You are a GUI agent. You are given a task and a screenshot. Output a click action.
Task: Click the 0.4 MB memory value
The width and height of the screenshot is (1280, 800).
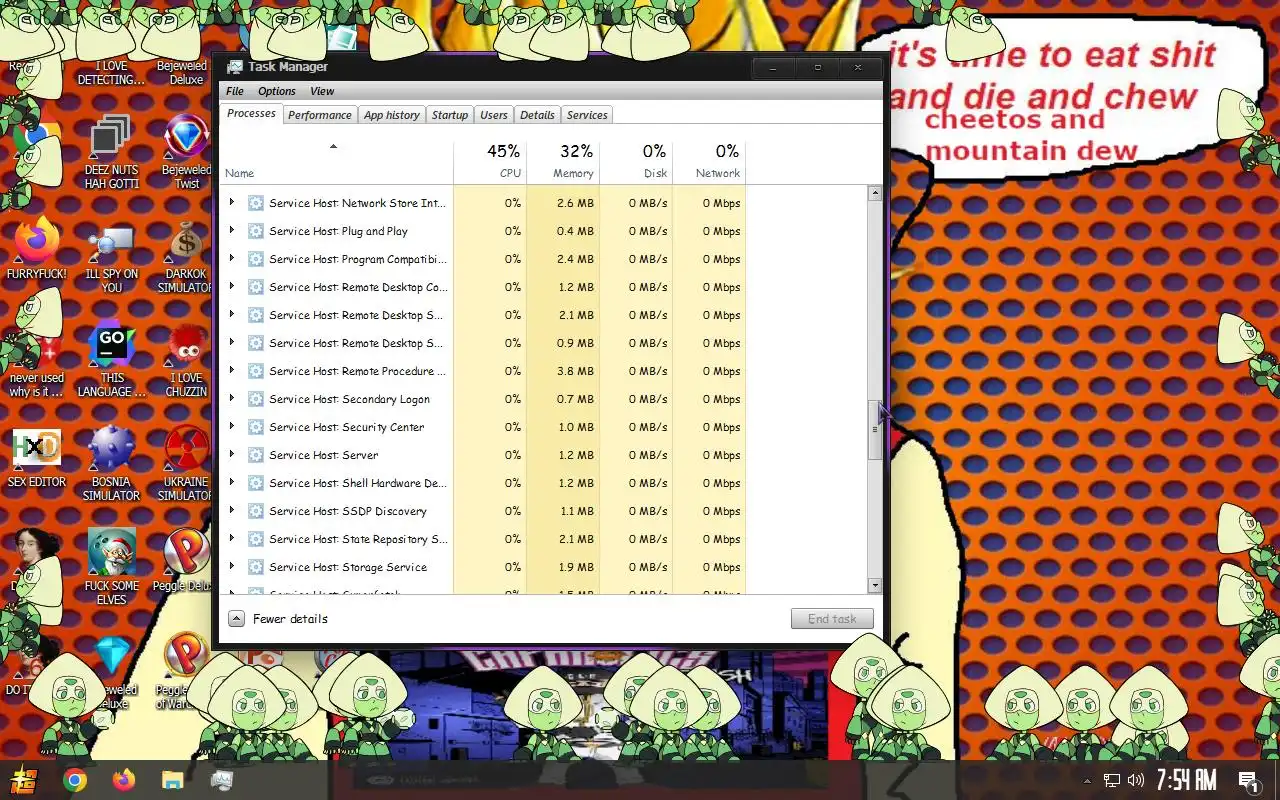575,231
